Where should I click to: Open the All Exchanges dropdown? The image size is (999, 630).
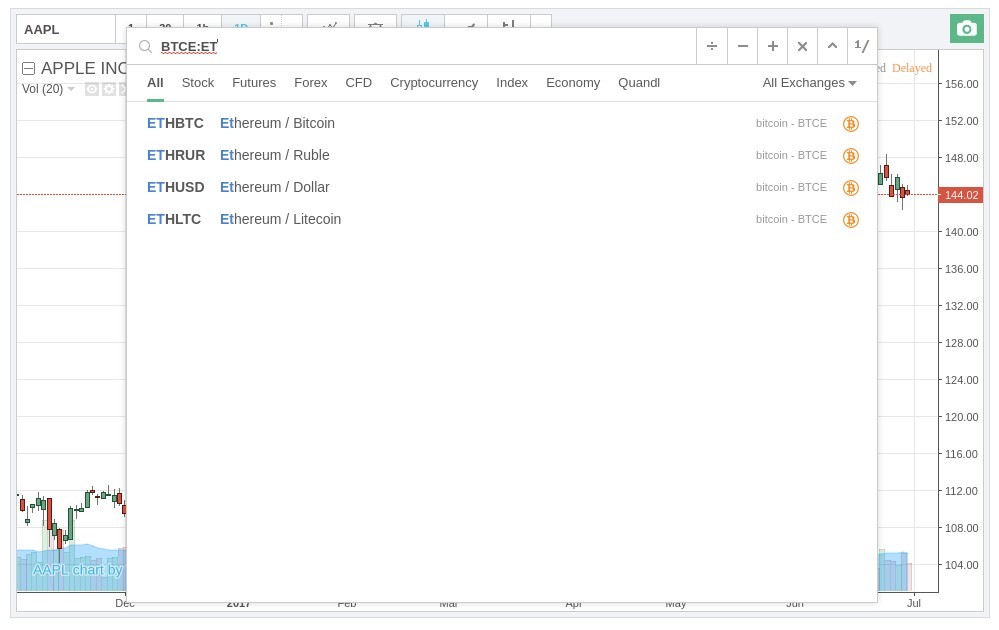(x=809, y=83)
